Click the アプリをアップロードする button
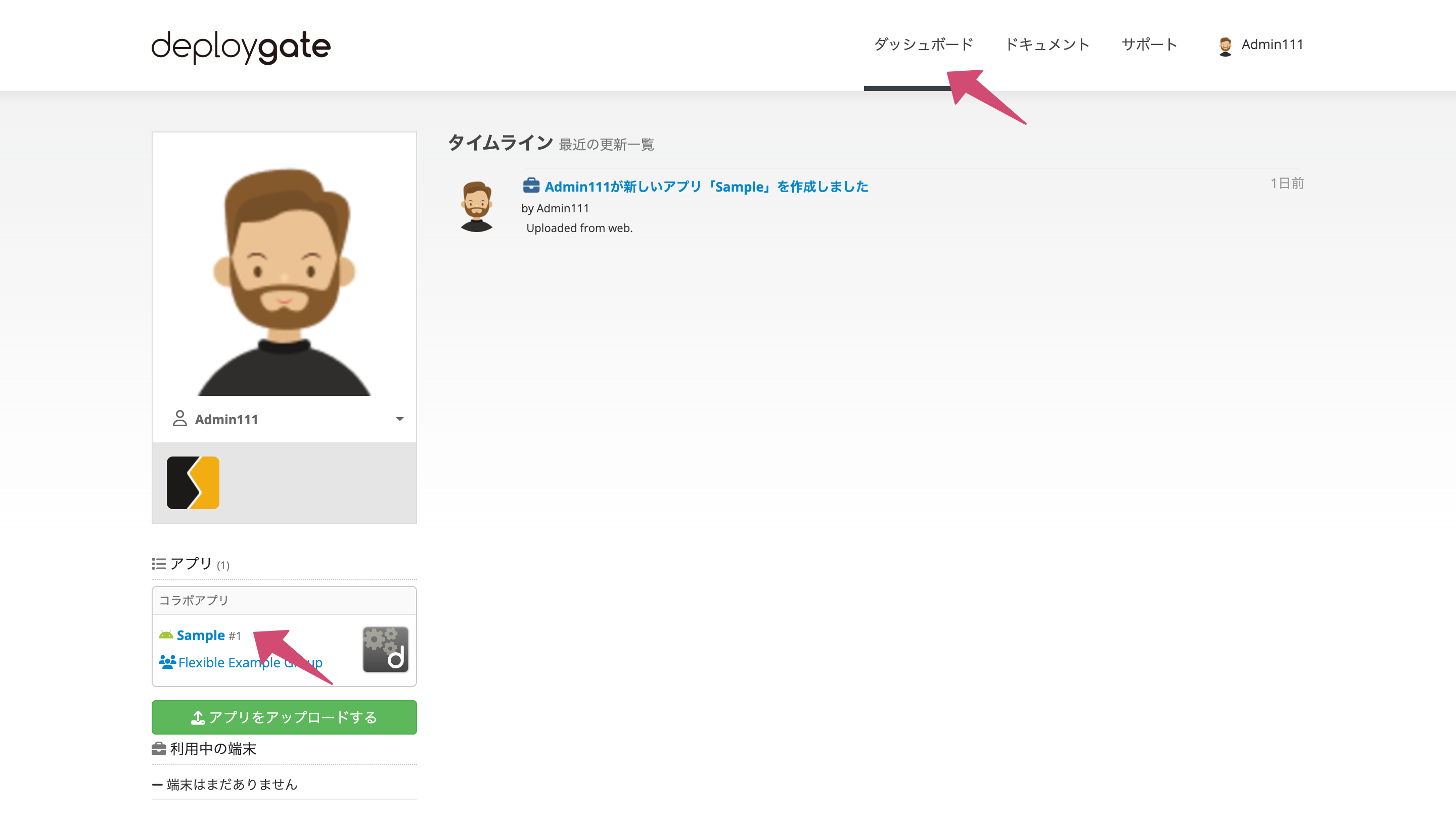This screenshot has width=1456, height=819. 284,717
